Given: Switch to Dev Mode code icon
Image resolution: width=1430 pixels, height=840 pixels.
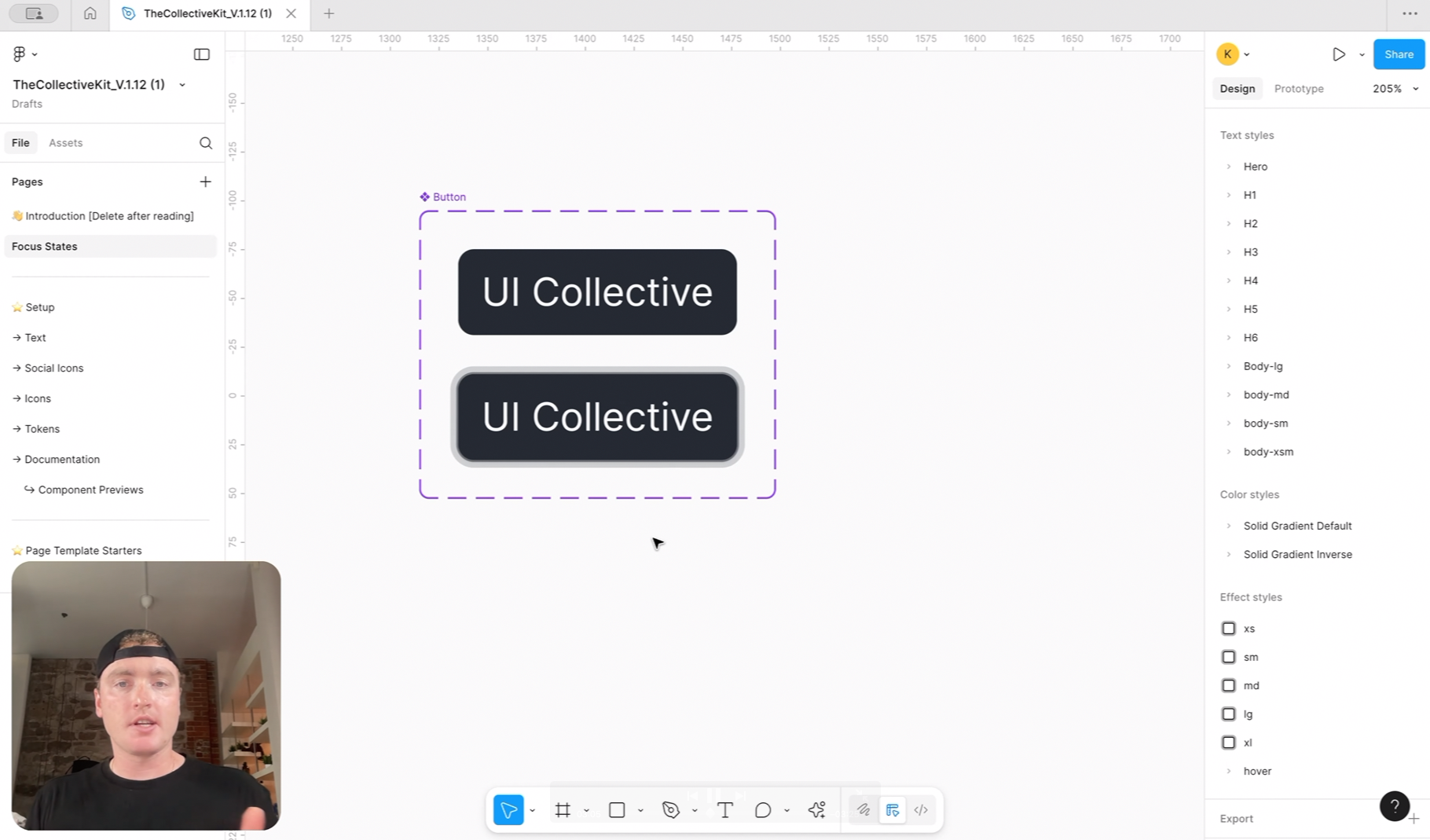Looking at the screenshot, I should coord(921,810).
